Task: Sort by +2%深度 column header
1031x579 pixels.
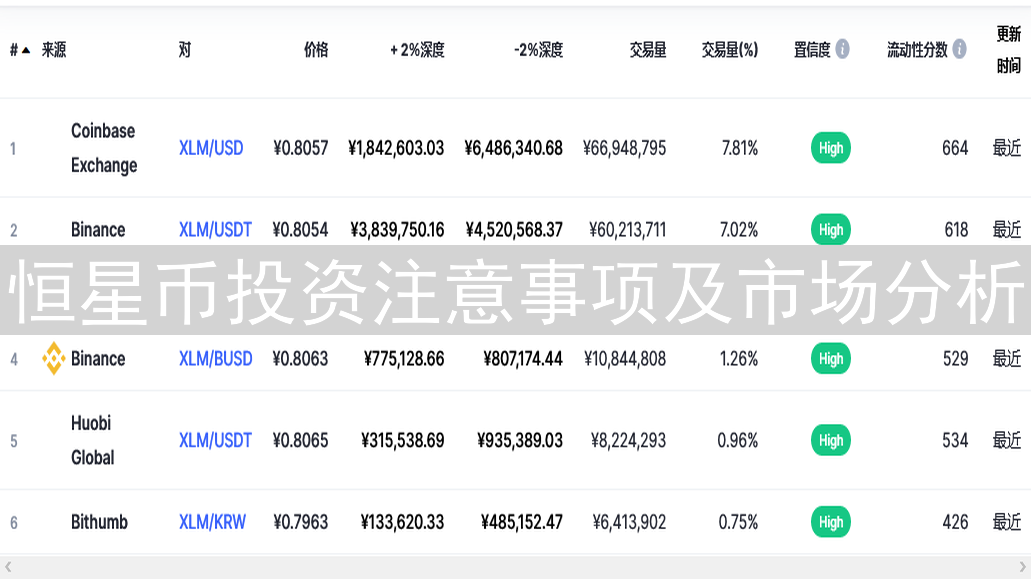Action: [417, 50]
